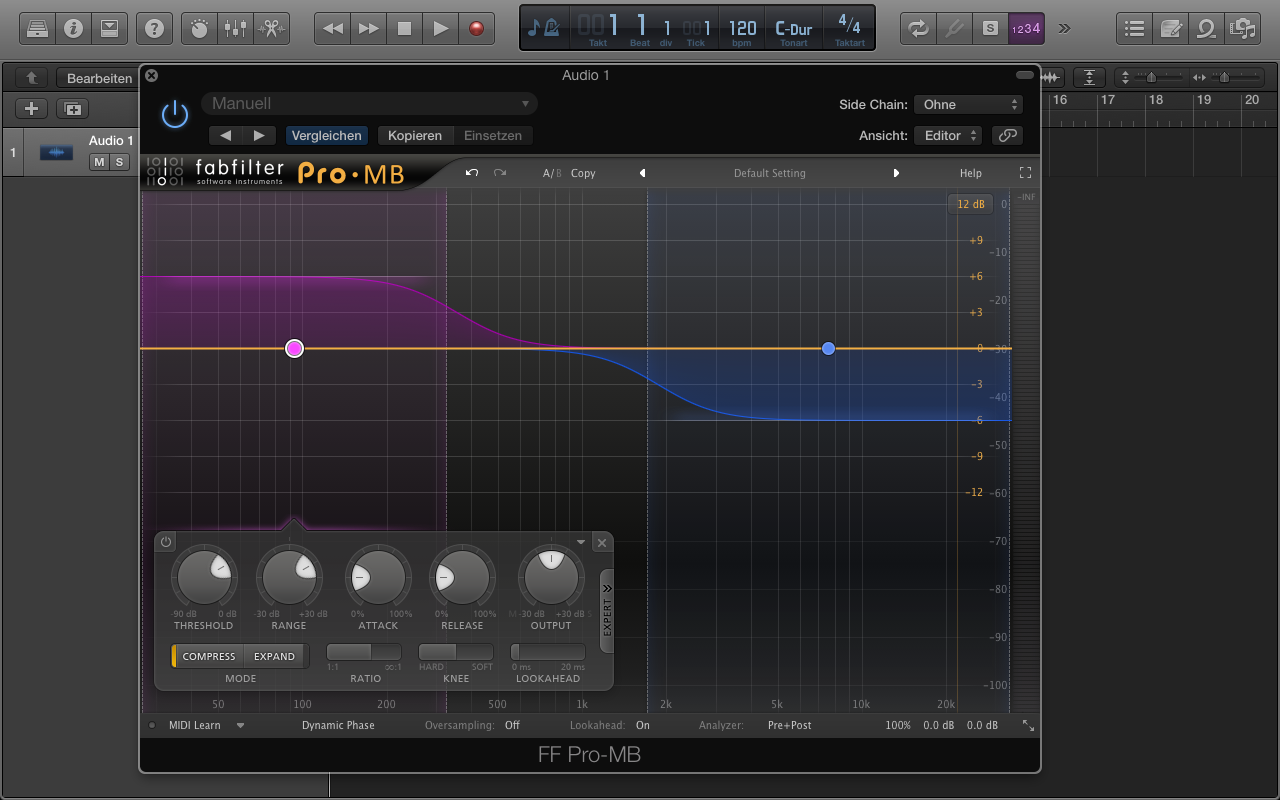Viewport: 1280px width, 800px height.
Task: Mute the Audio 1 track
Action: [x=99, y=162]
